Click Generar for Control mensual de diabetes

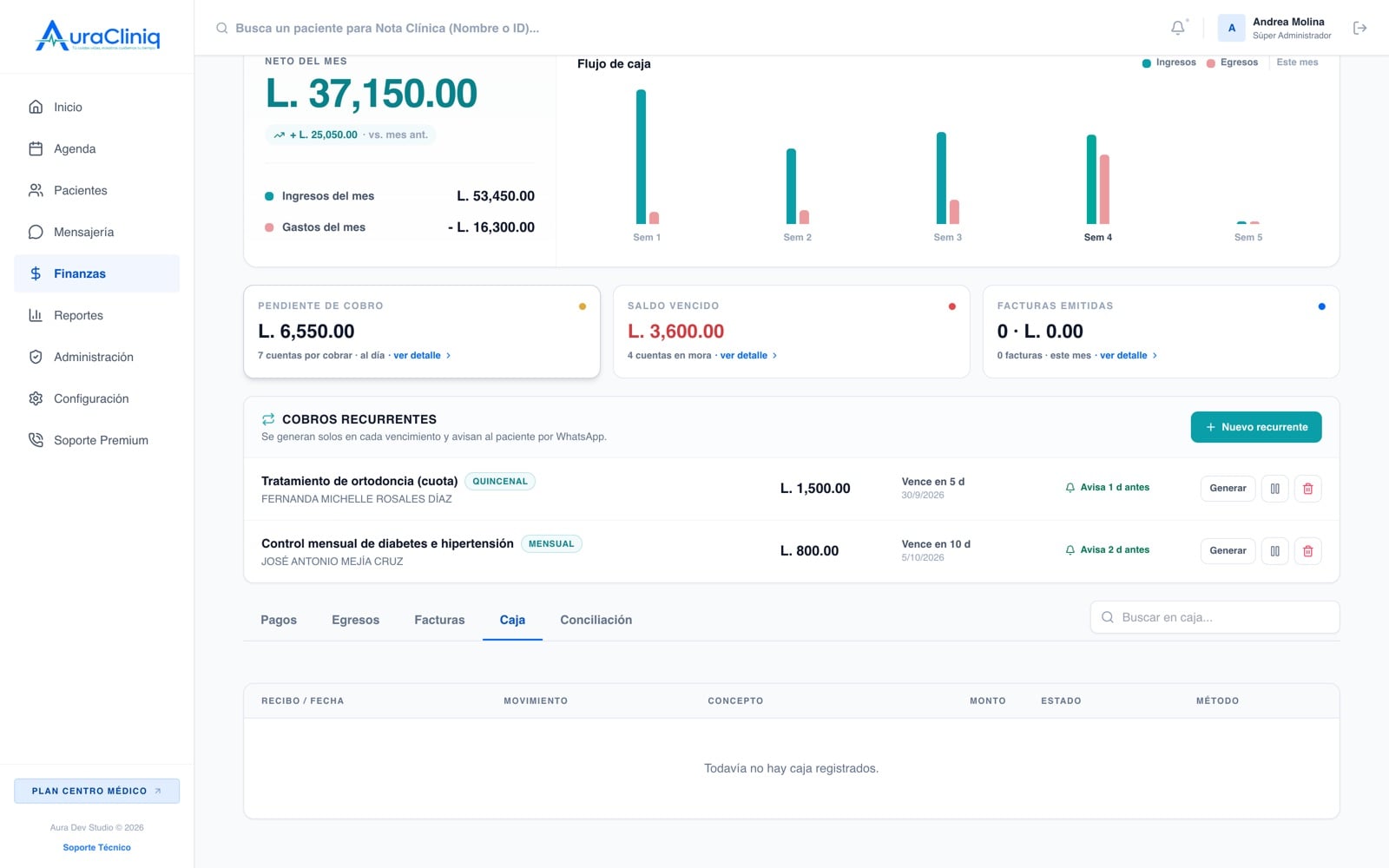[x=1228, y=550]
